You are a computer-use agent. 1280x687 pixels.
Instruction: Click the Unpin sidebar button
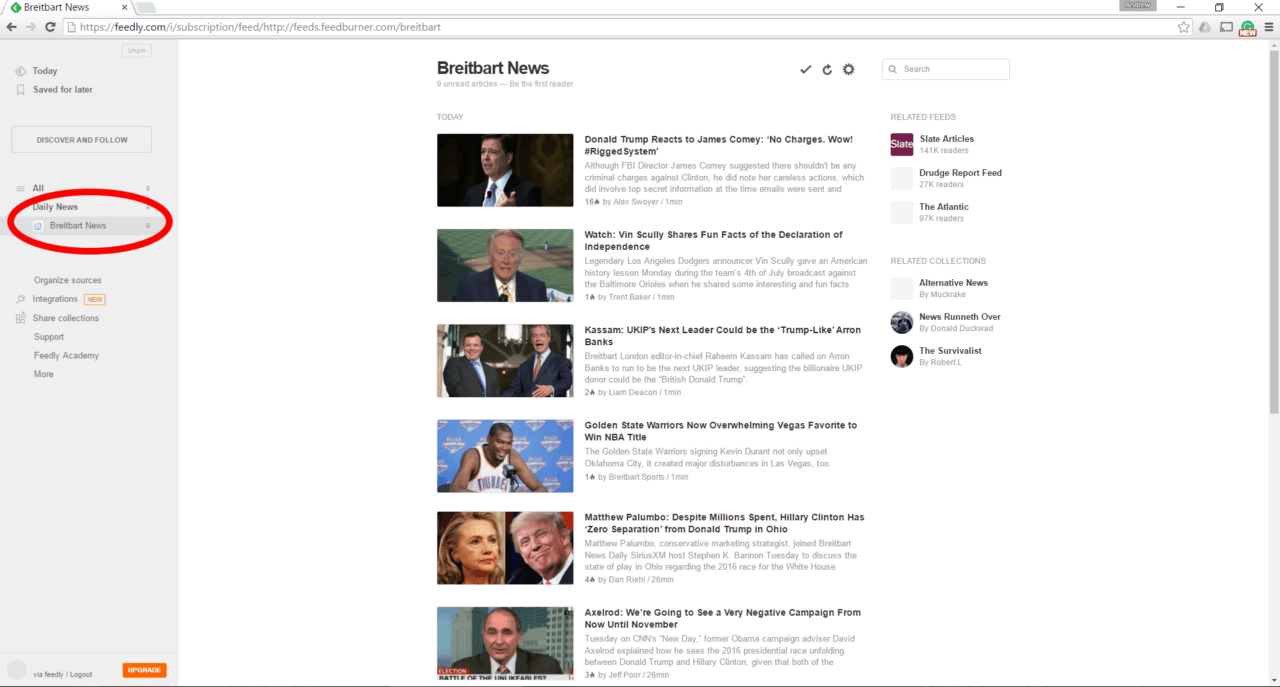pos(137,51)
